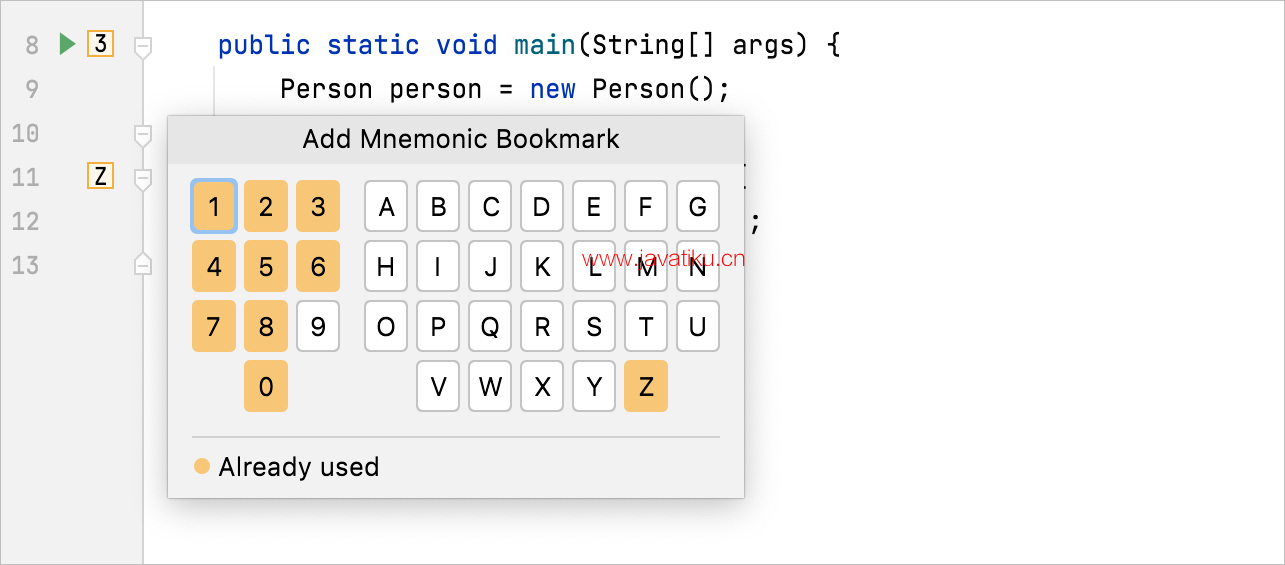Viewport: 1285px width, 565px height.
Task: Choose the letter U key
Action: (x=698, y=326)
